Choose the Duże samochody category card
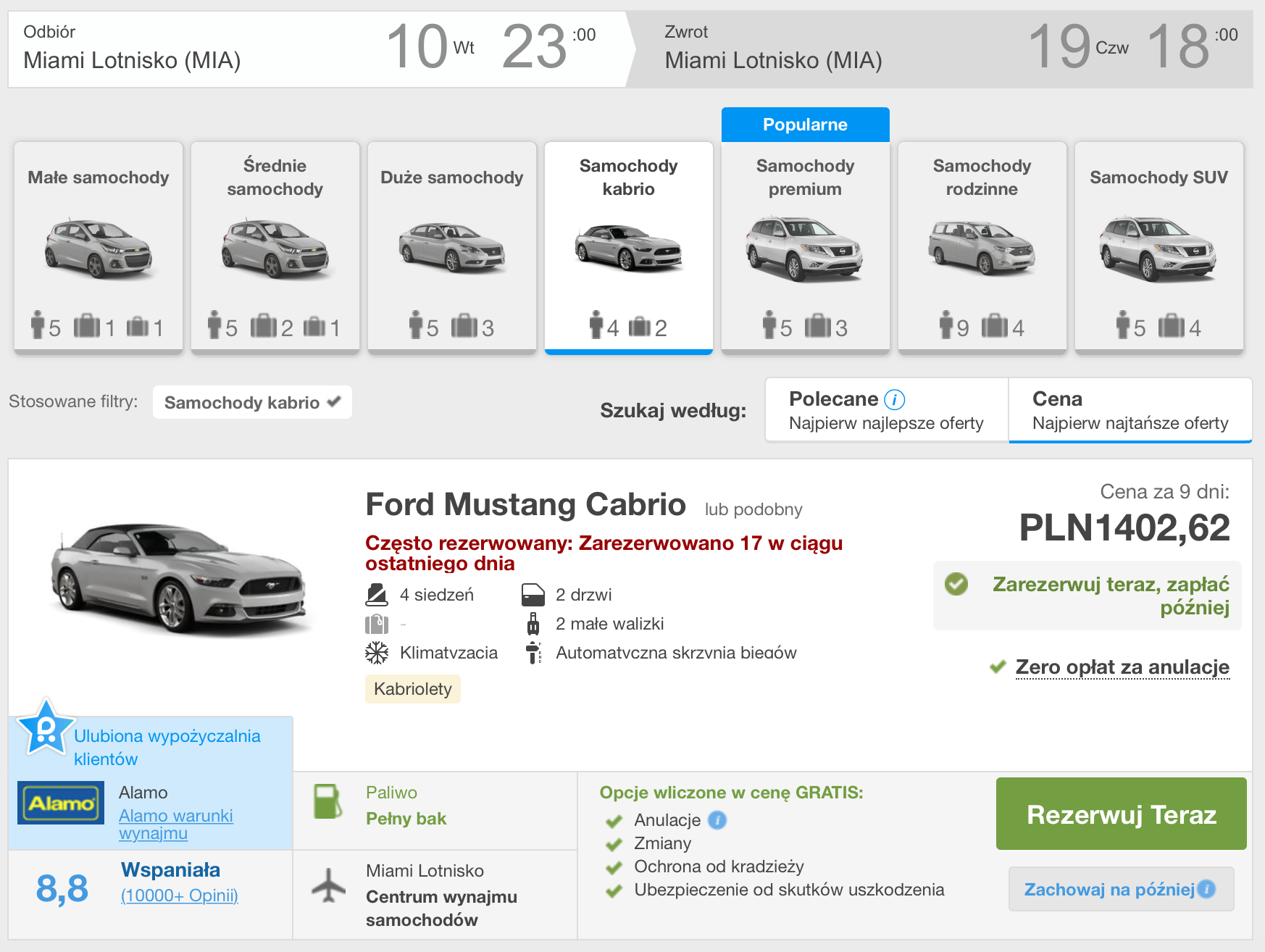 [x=452, y=247]
